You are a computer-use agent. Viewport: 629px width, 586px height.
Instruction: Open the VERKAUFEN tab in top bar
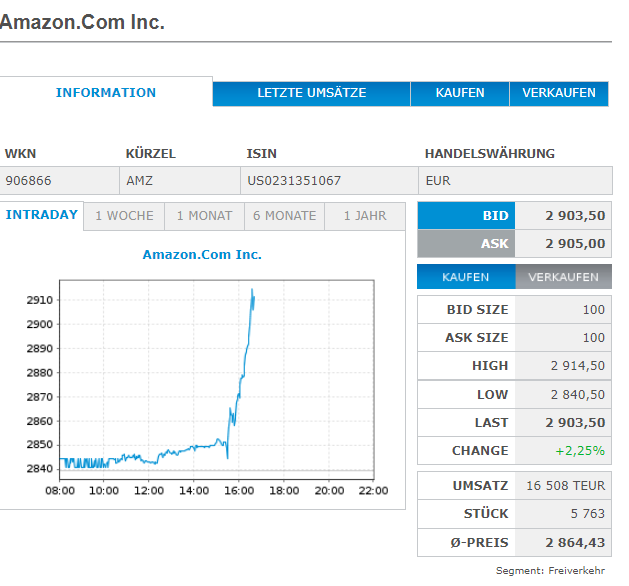click(559, 93)
